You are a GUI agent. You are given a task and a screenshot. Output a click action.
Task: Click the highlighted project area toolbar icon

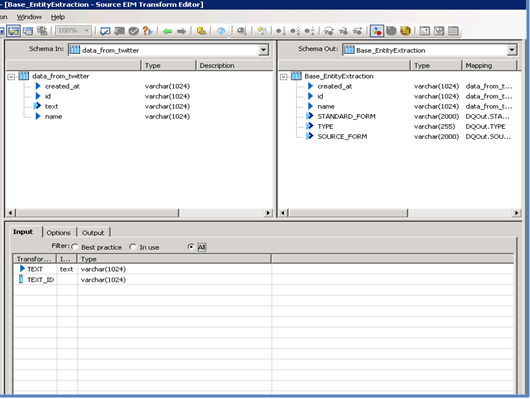(x=14, y=31)
